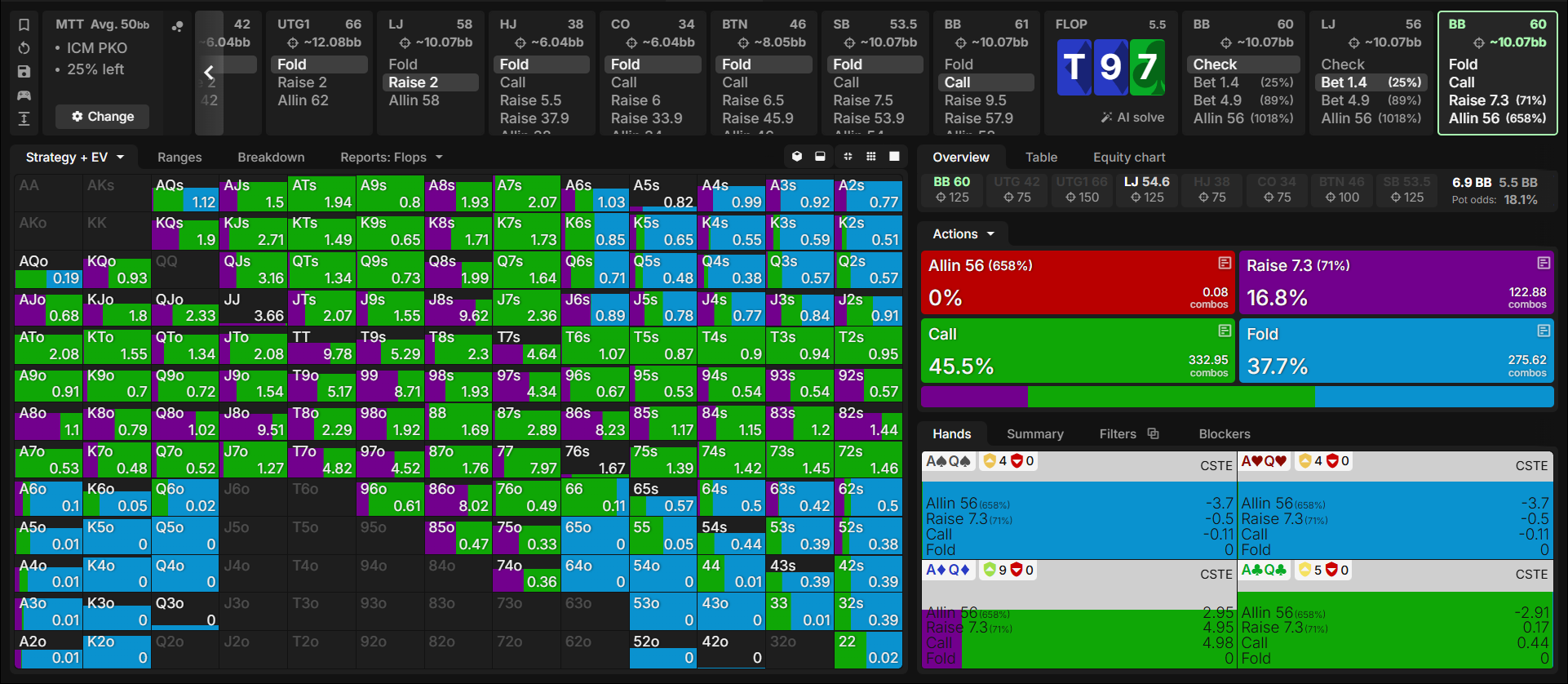
Task: Click the purple Raise 7.3 action card
Action: [1396, 282]
